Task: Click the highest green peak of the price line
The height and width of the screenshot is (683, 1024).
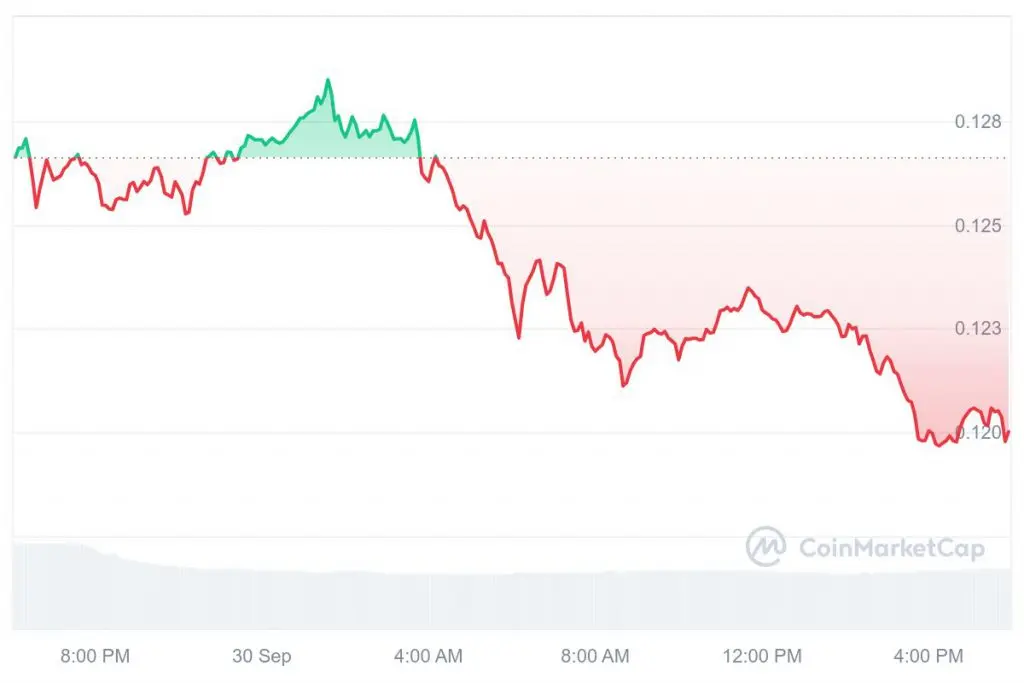Action: pyautogui.click(x=328, y=80)
